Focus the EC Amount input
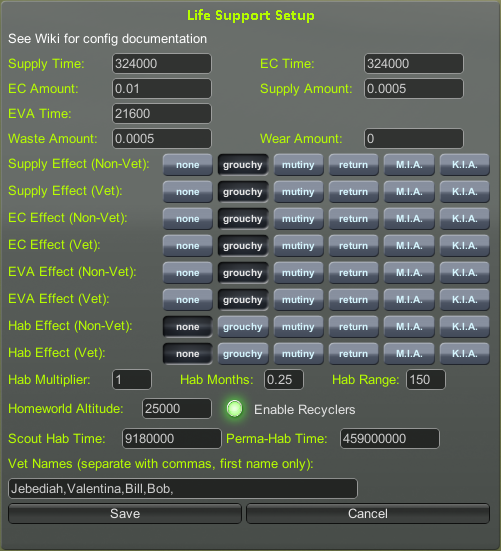This screenshot has width=501, height=551. [162, 89]
